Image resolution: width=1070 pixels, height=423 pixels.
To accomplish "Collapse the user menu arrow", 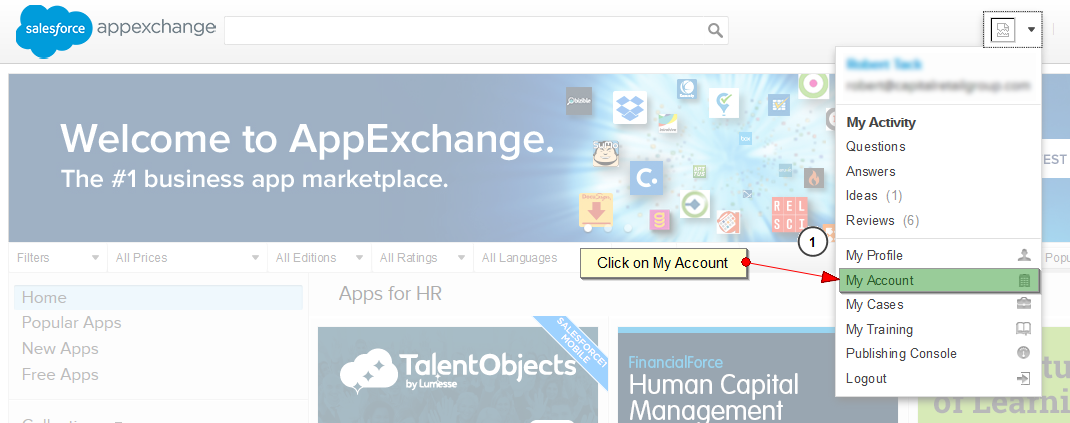I will click(1031, 30).
